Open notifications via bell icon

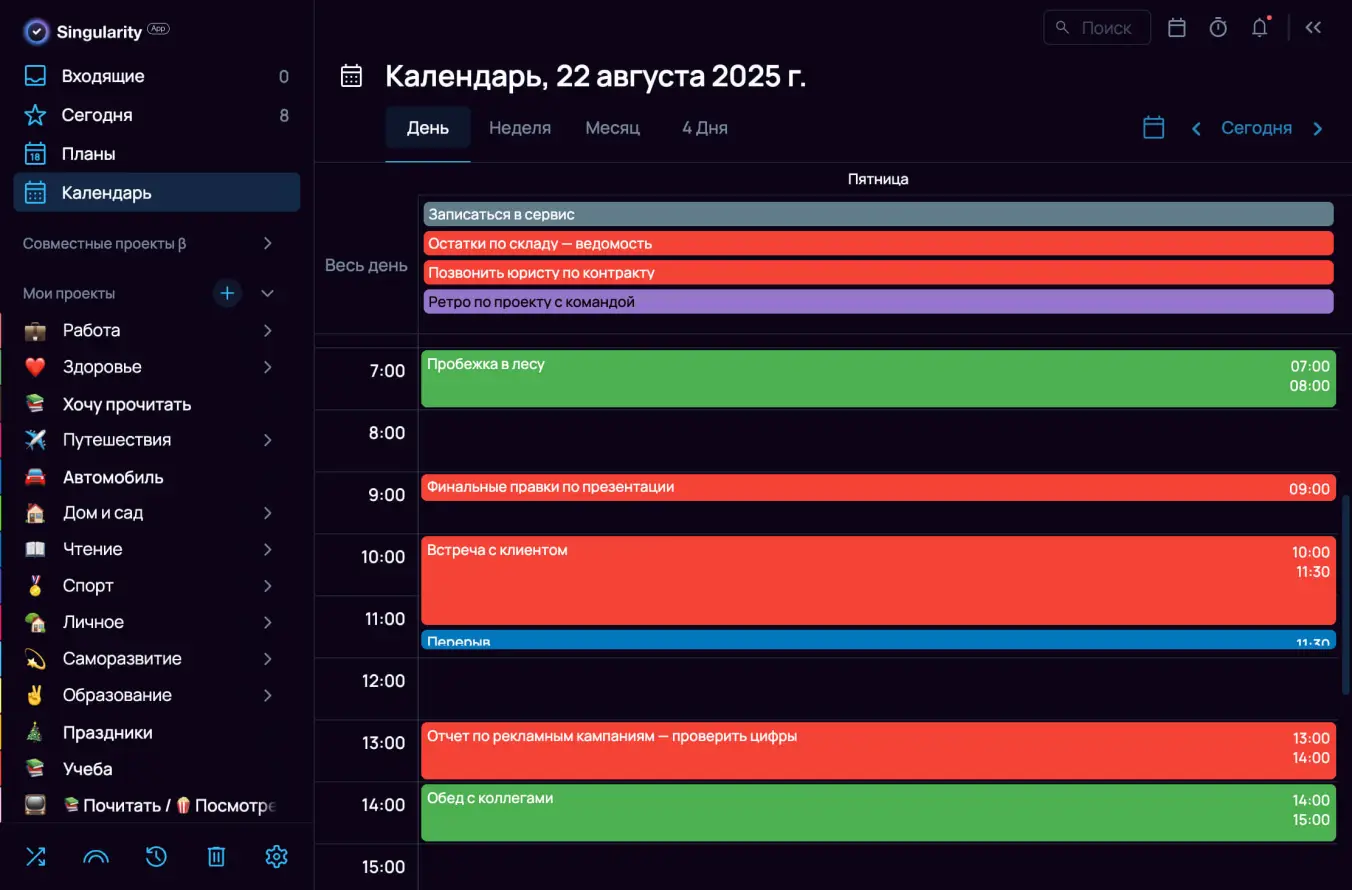pos(1259,28)
